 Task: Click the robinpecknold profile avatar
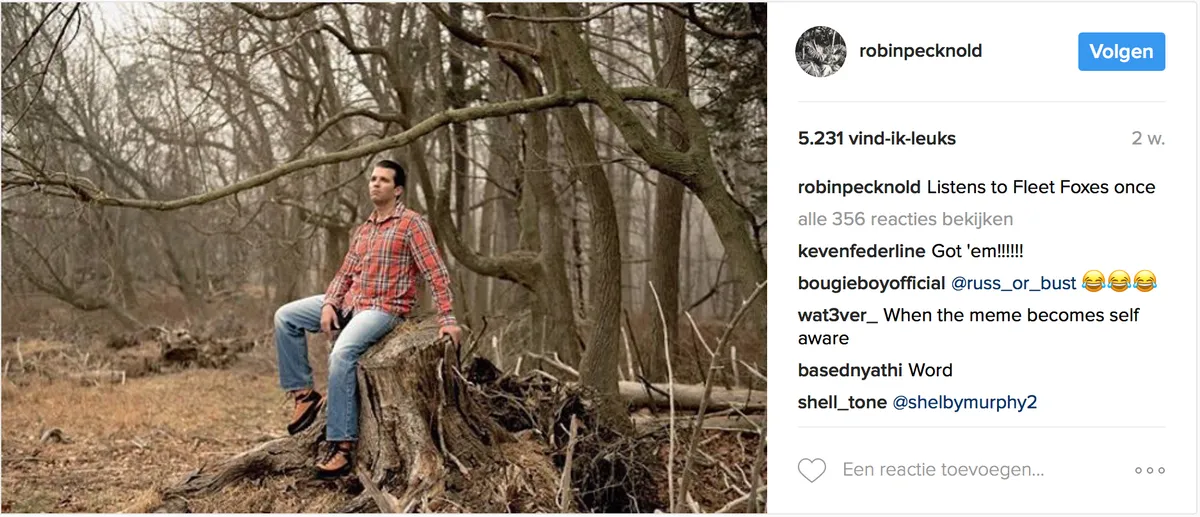tap(820, 51)
